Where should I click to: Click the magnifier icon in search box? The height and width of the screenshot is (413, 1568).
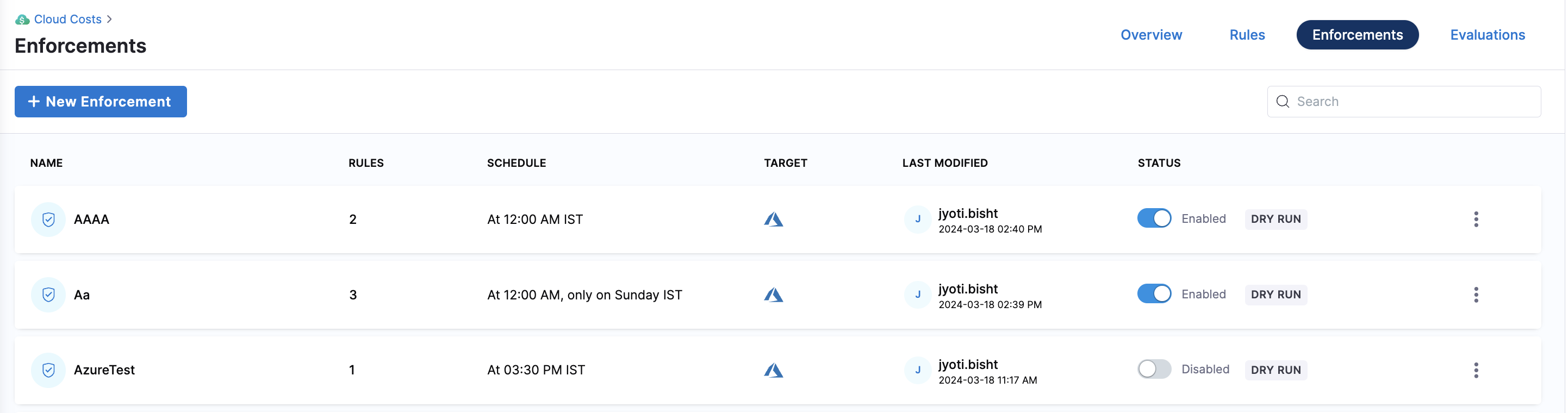click(1283, 102)
